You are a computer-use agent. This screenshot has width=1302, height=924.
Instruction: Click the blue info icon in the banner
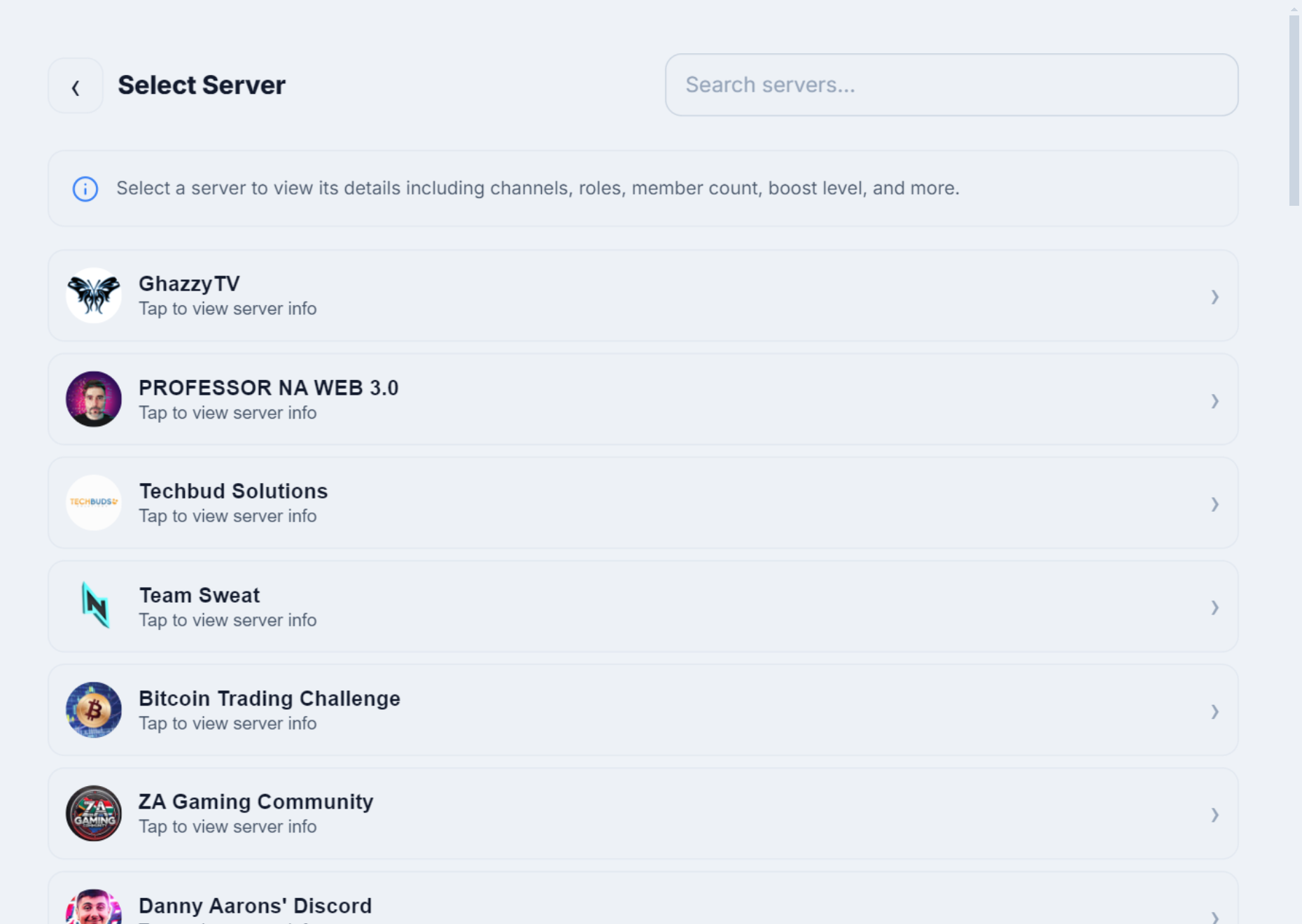coord(85,189)
